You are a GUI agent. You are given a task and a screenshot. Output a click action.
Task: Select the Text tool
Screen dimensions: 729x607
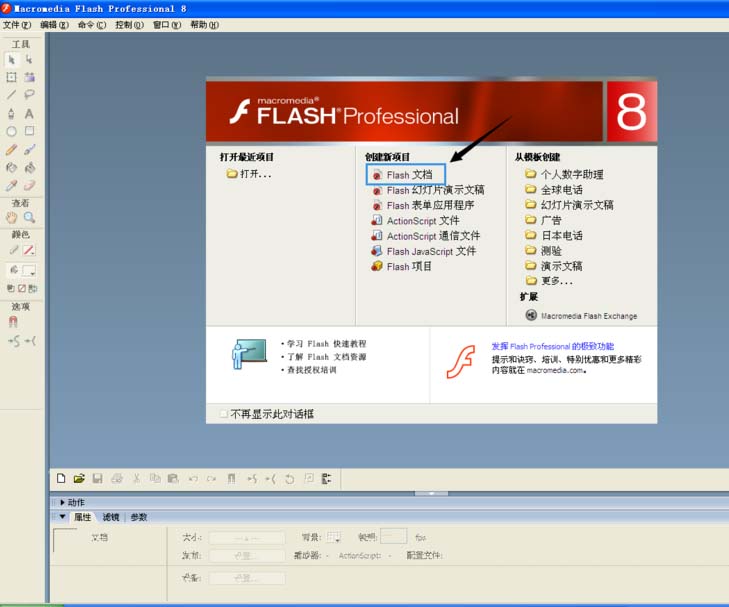point(29,113)
